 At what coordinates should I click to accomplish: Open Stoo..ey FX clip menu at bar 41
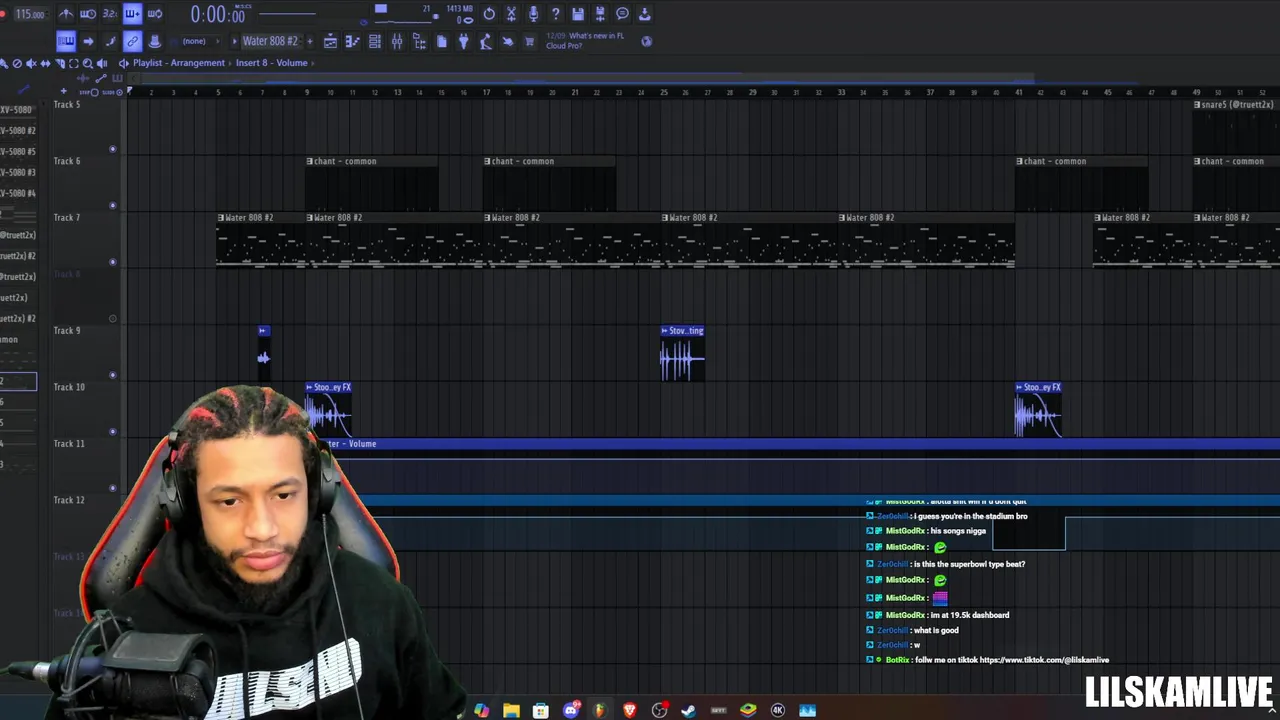tap(1020, 387)
